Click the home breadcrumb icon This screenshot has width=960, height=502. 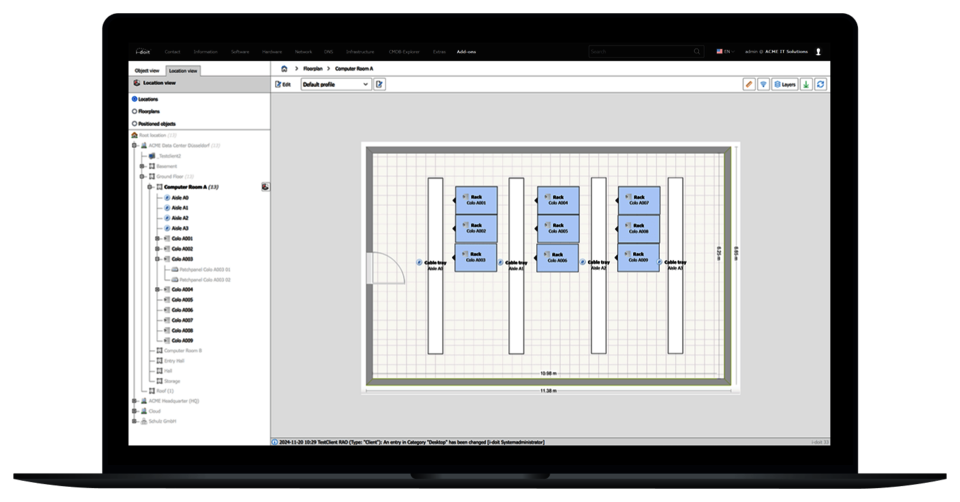(x=284, y=69)
